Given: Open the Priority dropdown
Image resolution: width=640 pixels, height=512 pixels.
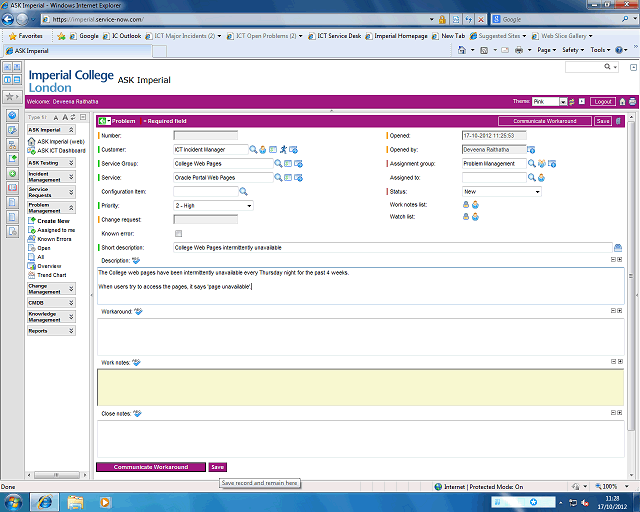Looking at the screenshot, I should [x=248, y=205].
